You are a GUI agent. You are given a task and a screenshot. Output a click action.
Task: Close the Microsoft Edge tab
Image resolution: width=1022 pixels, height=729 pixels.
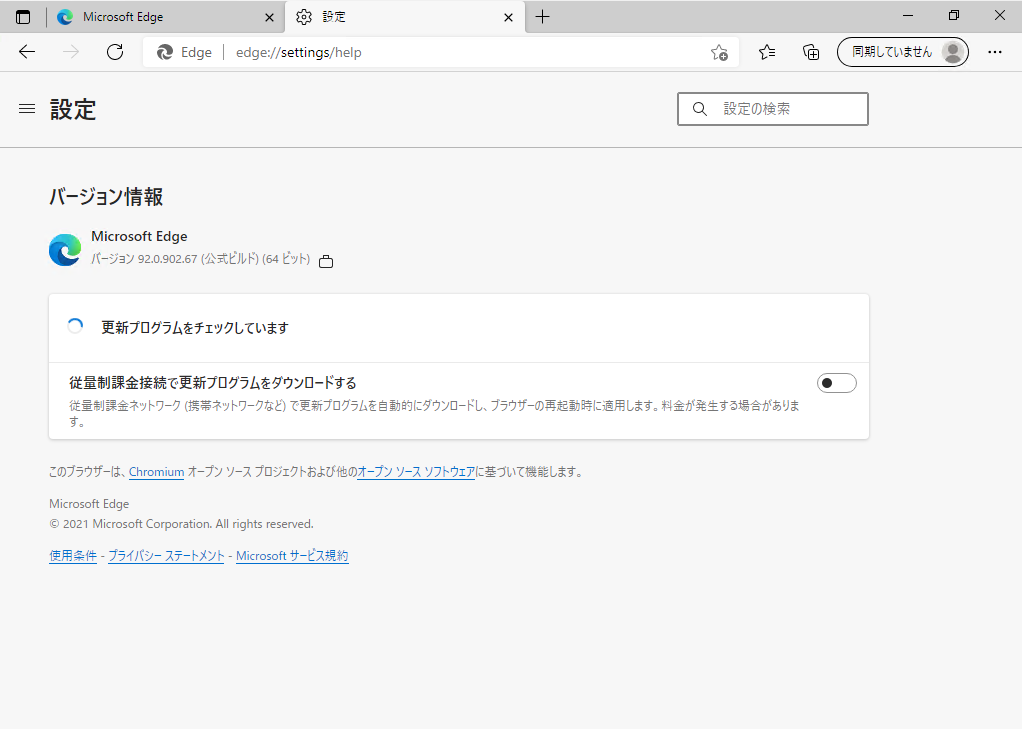pyautogui.click(x=269, y=18)
